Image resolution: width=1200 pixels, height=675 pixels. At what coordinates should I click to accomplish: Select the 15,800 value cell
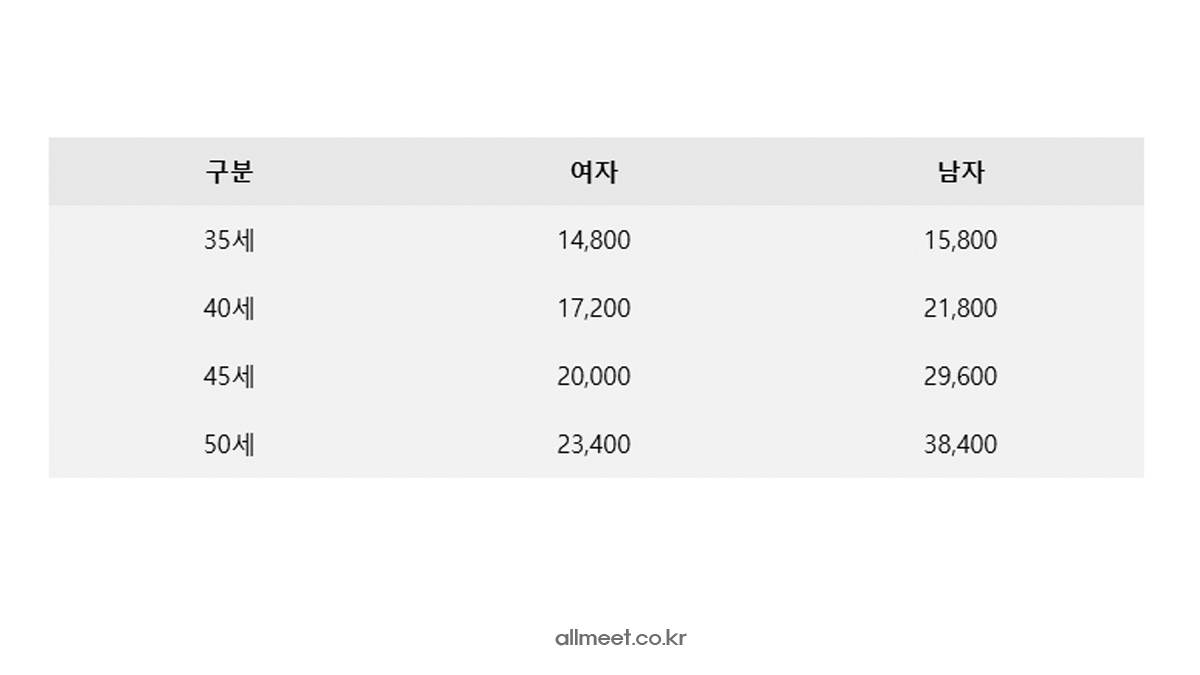coord(960,240)
